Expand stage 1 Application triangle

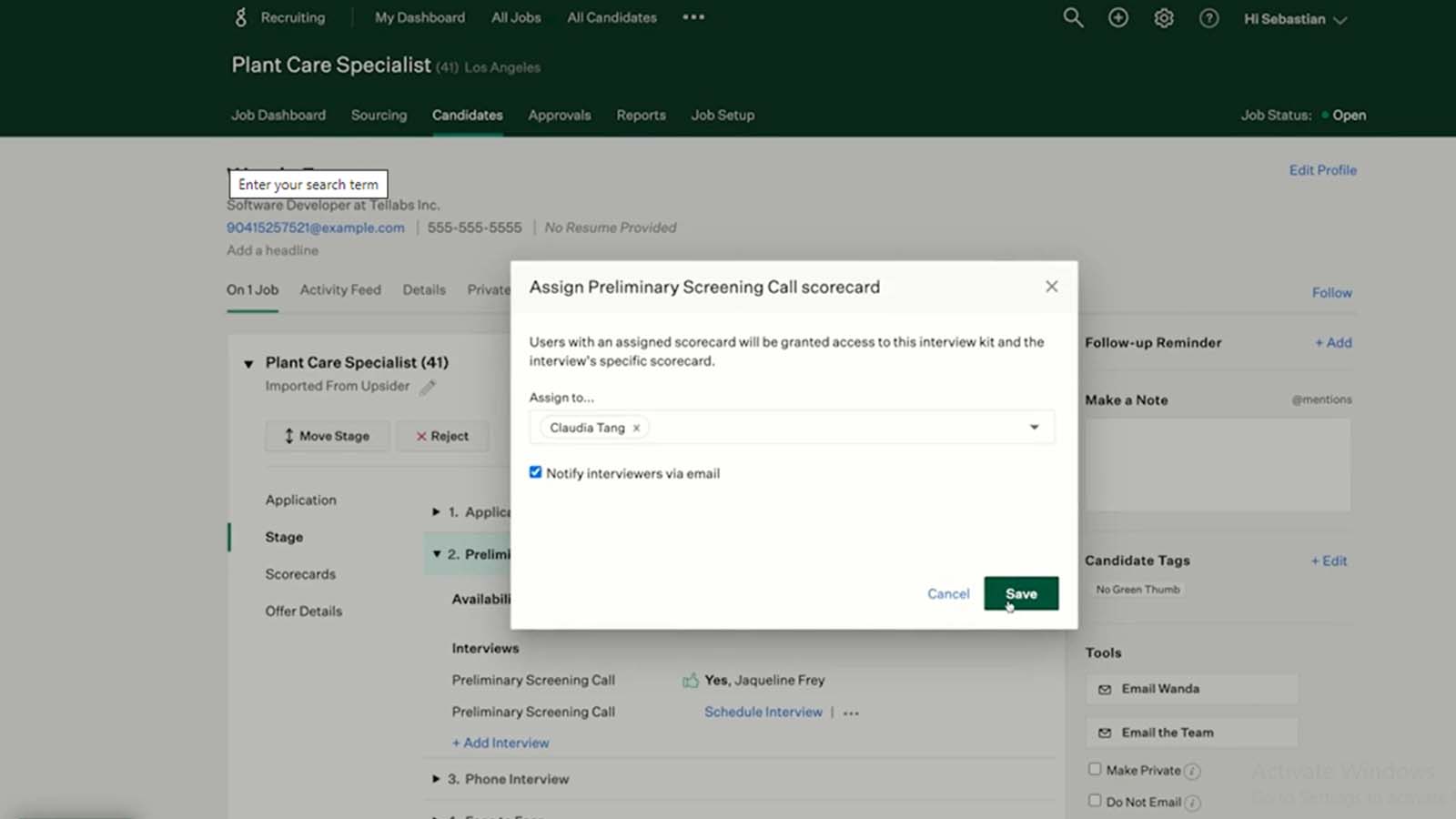[x=436, y=512]
